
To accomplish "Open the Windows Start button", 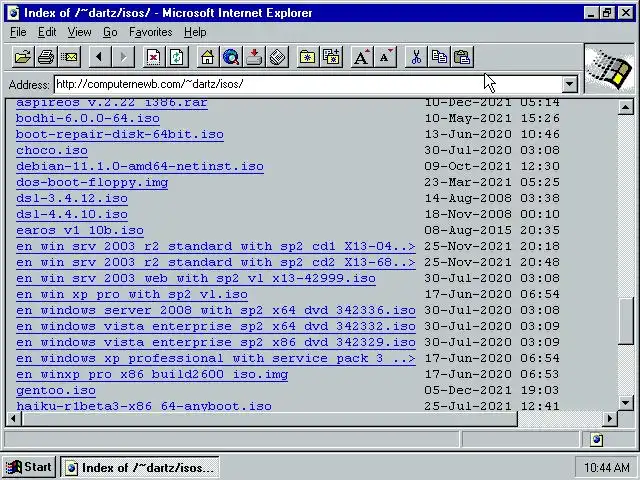I will point(29,467).
